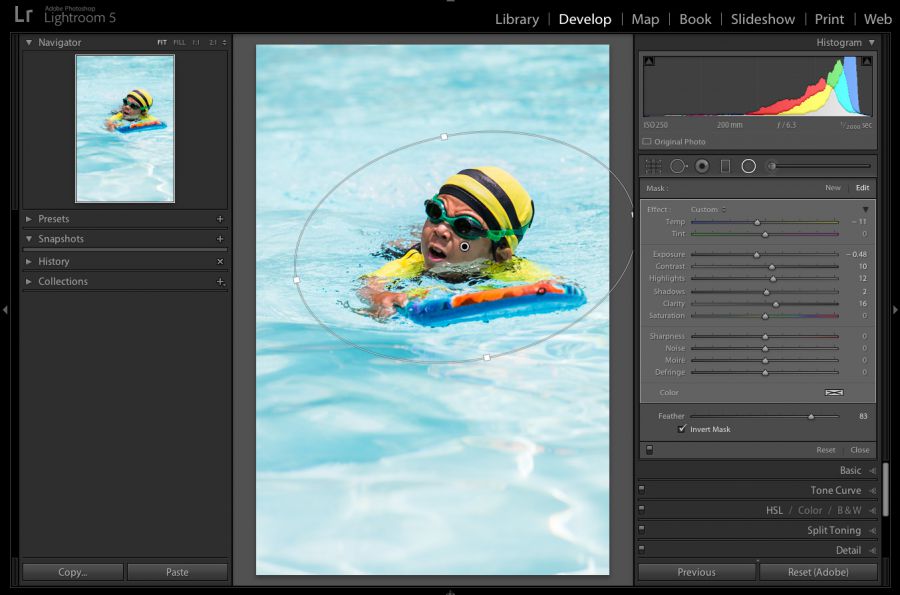Viewport: 900px width, 595px height.
Task: Activate the Red Eye Correction tool
Action: [702, 166]
